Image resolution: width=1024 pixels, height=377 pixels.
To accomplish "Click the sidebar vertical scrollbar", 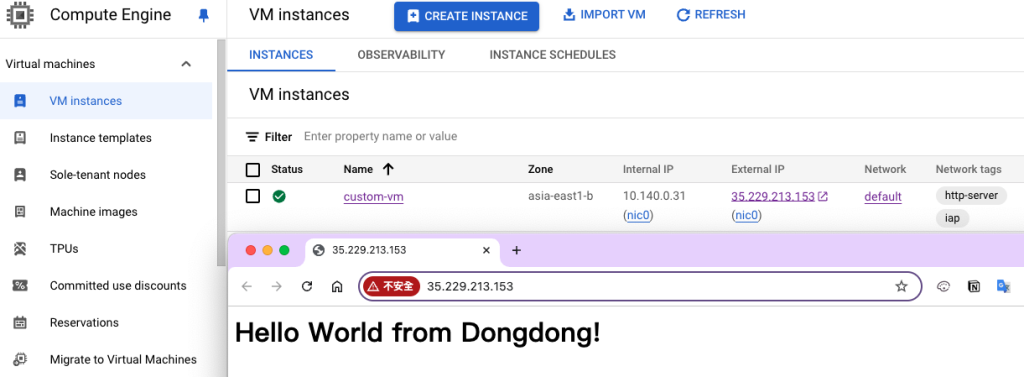I will coord(221,152).
